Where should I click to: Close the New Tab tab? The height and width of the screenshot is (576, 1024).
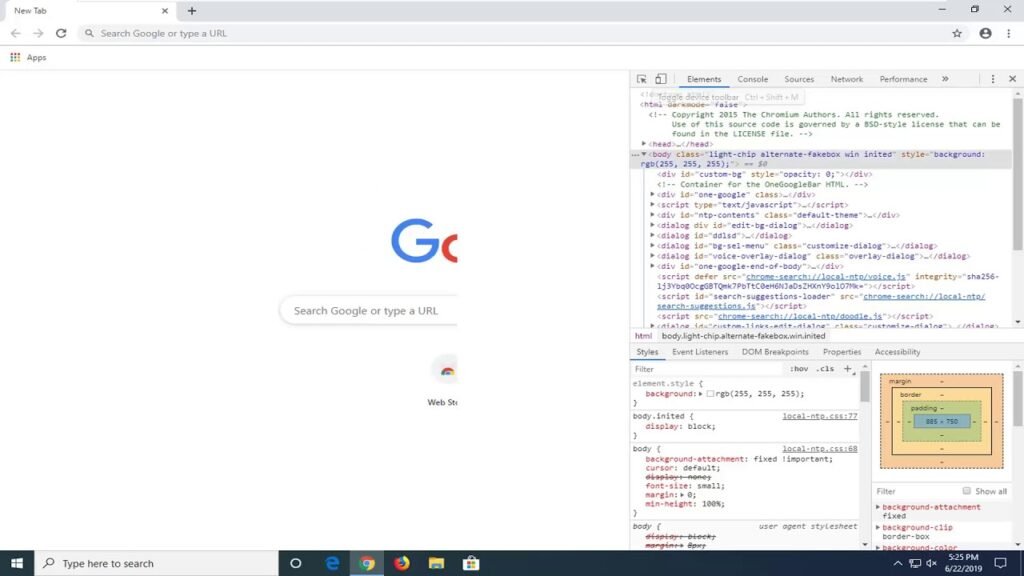point(165,11)
